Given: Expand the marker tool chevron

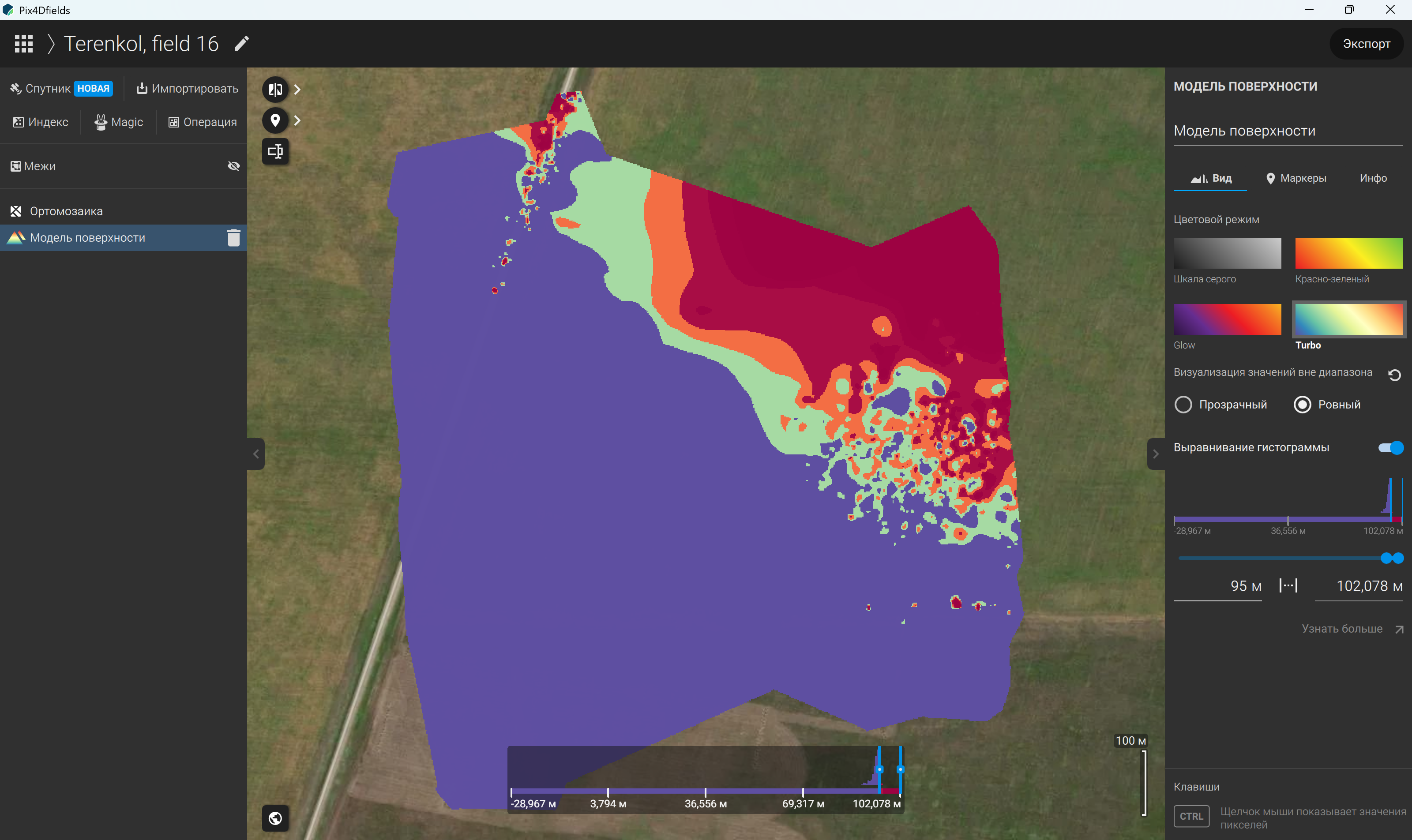Looking at the screenshot, I should pyautogui.click(x=297, y=120).
